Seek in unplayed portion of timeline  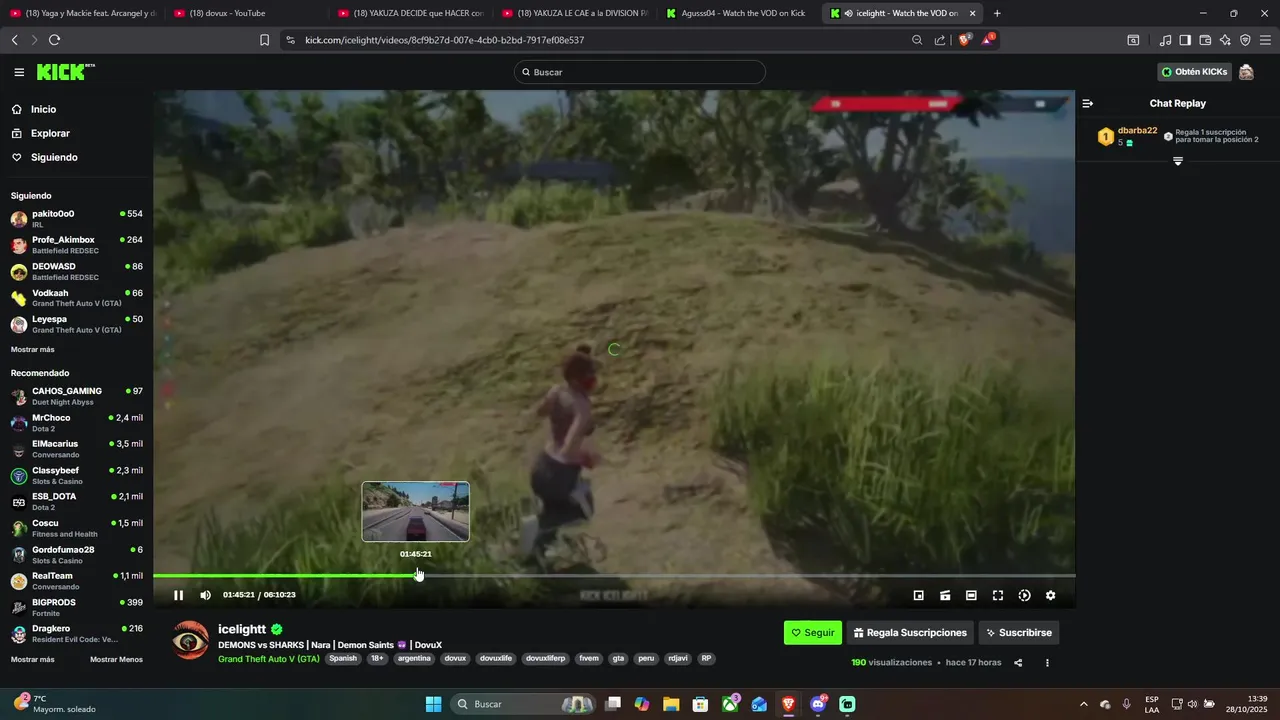coord(746,575)
